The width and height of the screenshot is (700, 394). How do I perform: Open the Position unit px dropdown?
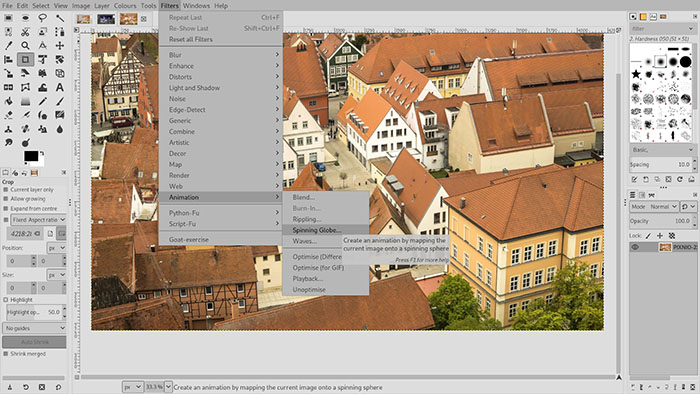pos(56,248)
